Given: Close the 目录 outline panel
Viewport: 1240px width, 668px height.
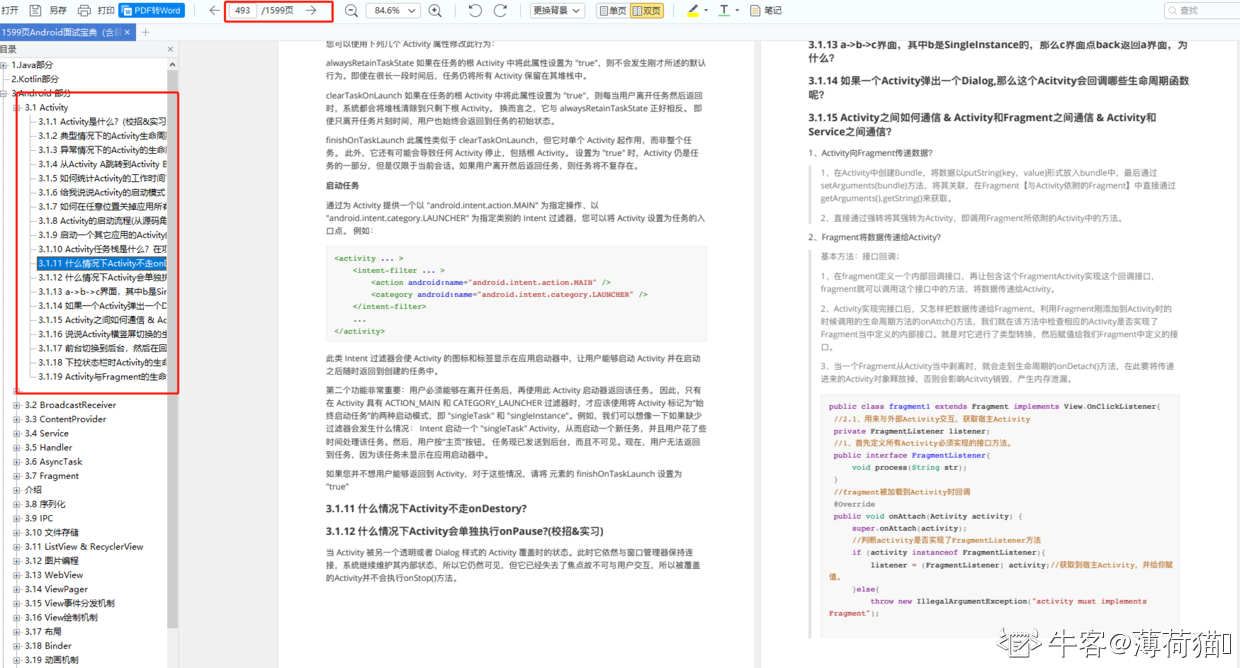Looking at the screenshot, I should [171, 48].
